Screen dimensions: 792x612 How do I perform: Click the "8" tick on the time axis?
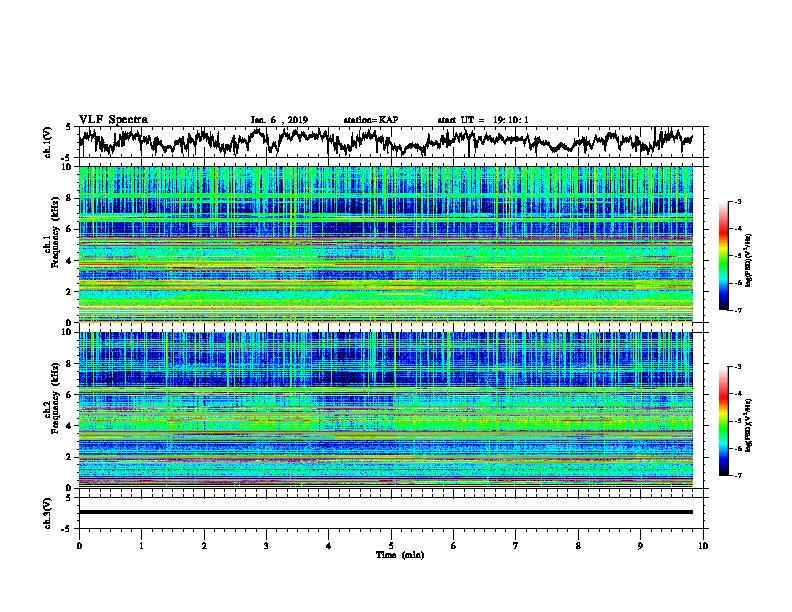tap(578, 546)
